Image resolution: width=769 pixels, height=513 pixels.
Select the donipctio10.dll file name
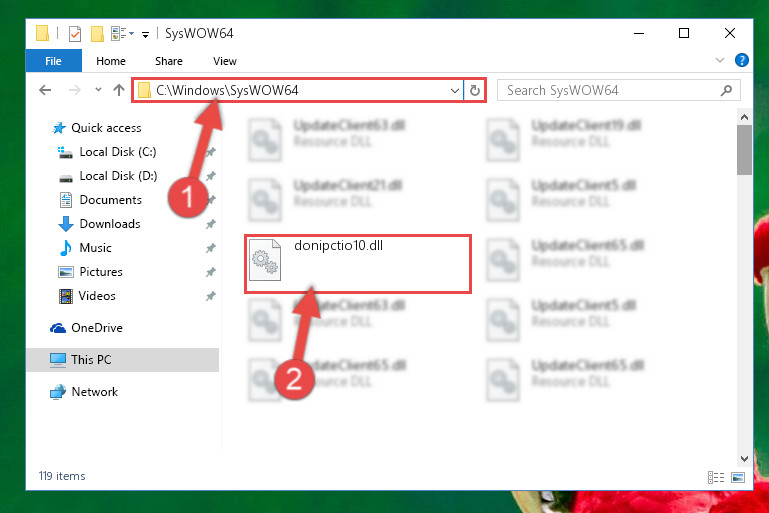(338, 245)
